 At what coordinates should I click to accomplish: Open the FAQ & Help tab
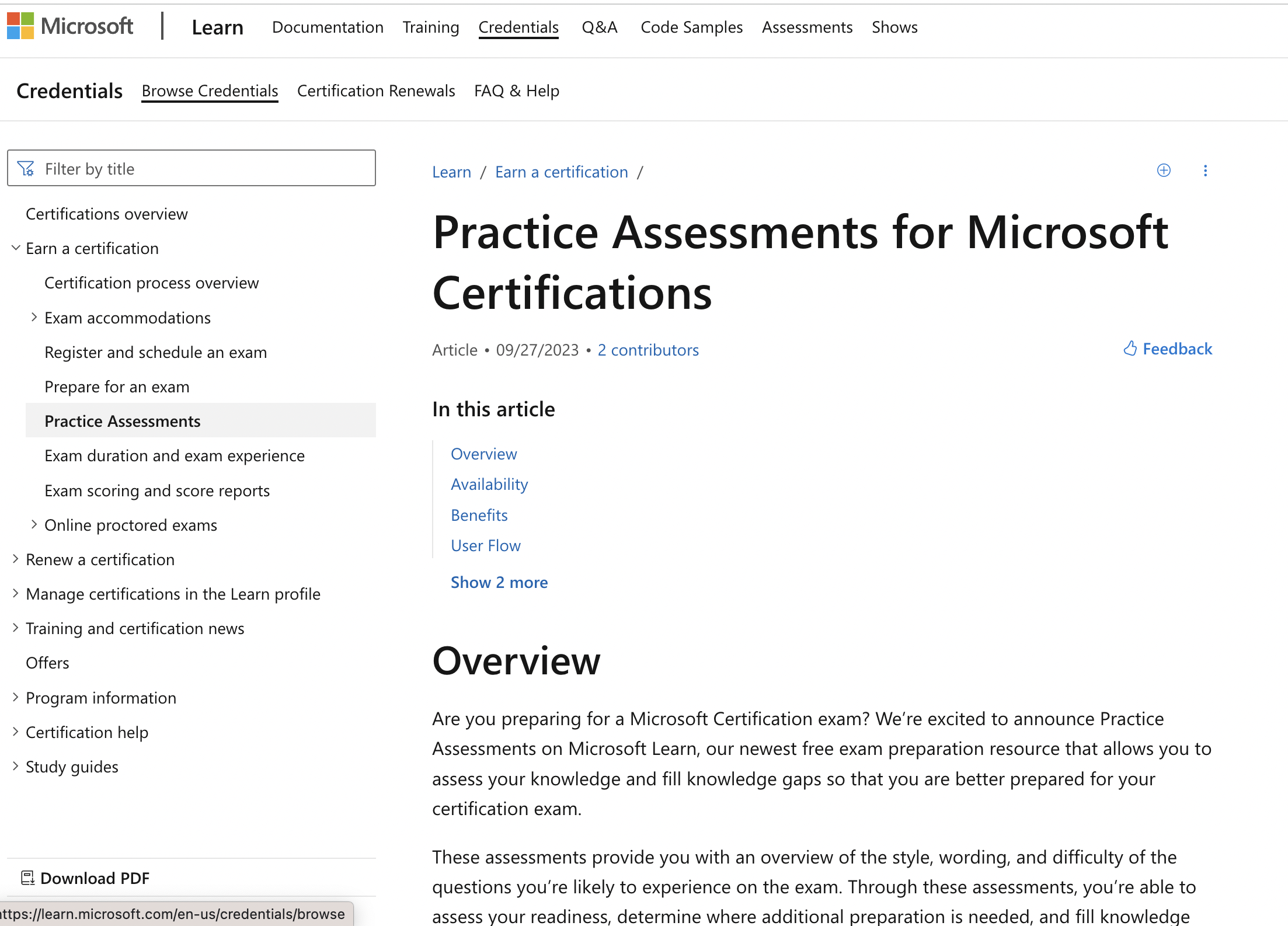(516, 90)
